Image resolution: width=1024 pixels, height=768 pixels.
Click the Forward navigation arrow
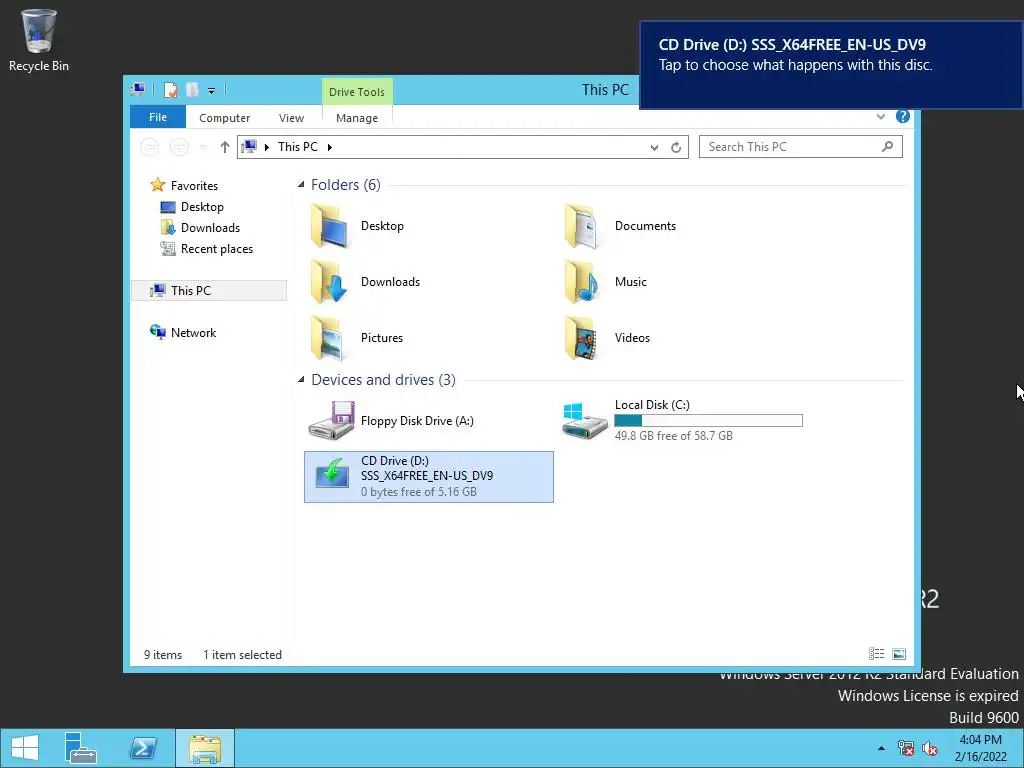(x=179, y=147)
